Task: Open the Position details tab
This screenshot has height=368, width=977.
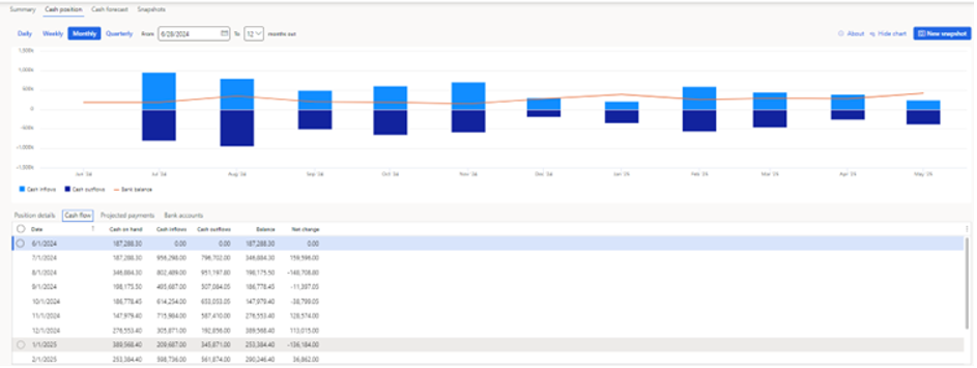Action: [35, 215]
